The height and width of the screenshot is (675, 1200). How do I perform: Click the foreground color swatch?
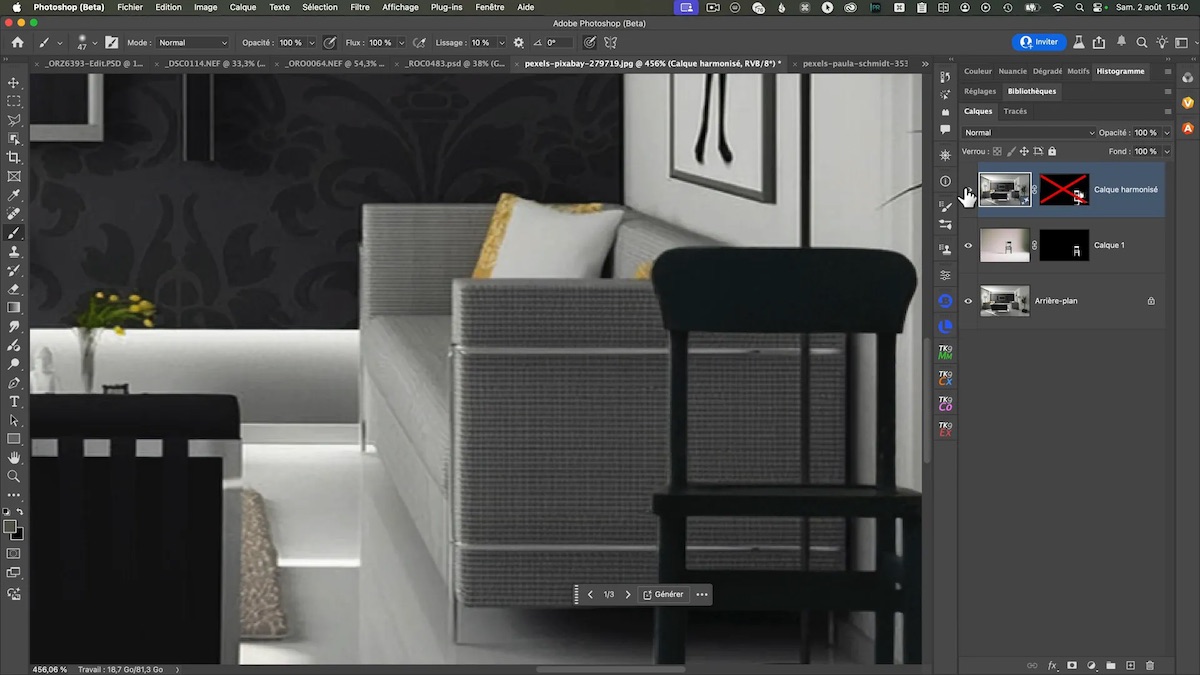(x=10, y=526)
